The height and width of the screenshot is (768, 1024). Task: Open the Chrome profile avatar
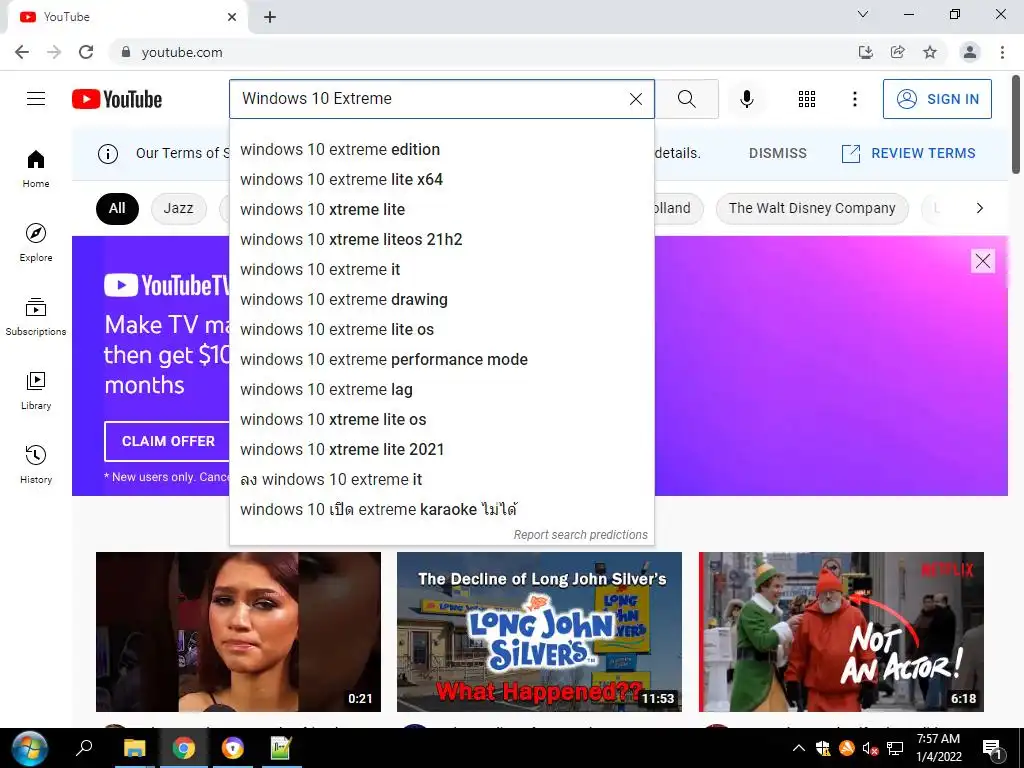pos(970,52)
